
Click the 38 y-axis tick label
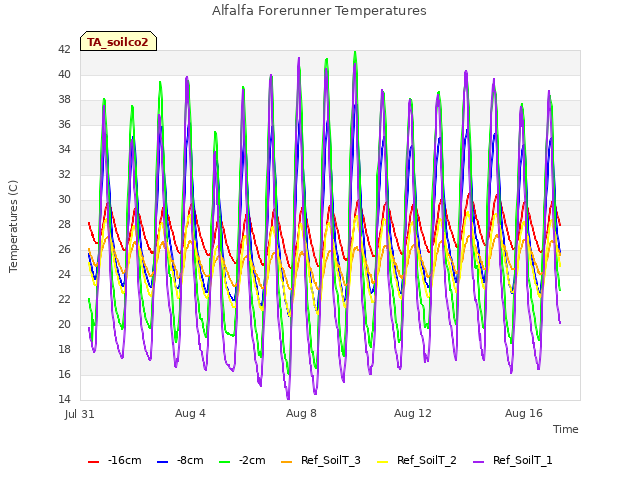tap(64, 100)
